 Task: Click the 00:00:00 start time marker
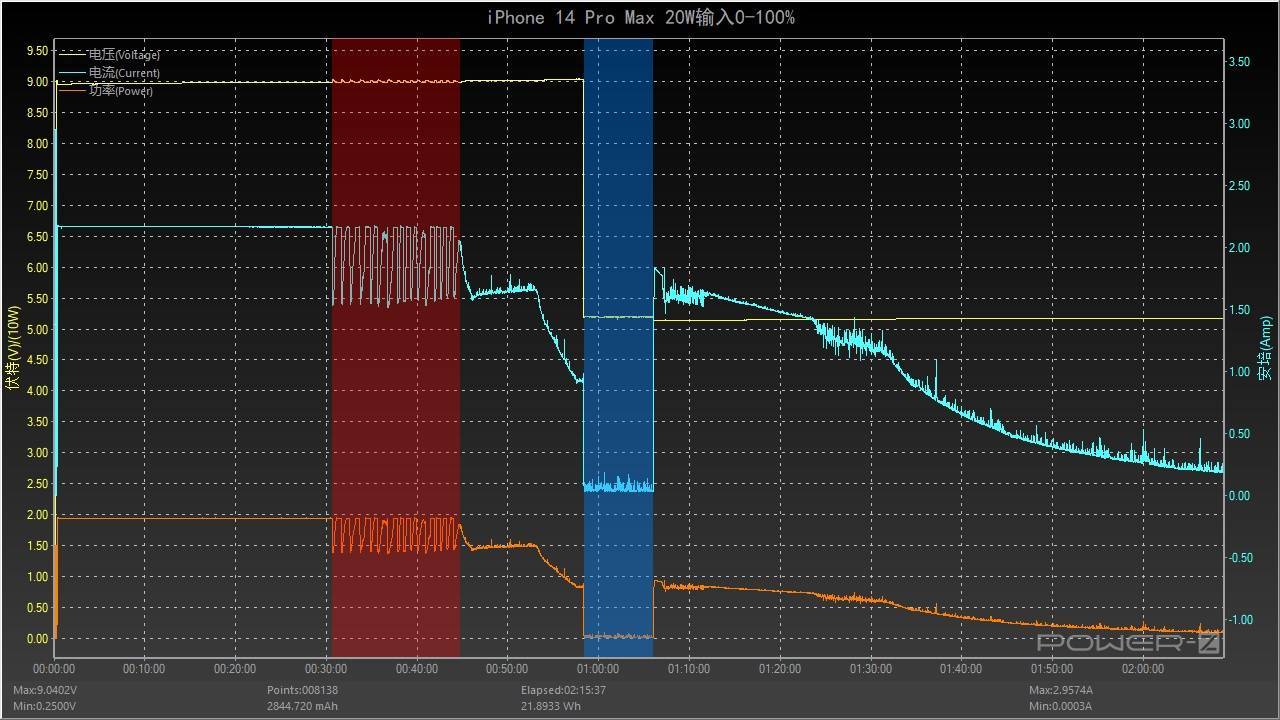(54, 669)
